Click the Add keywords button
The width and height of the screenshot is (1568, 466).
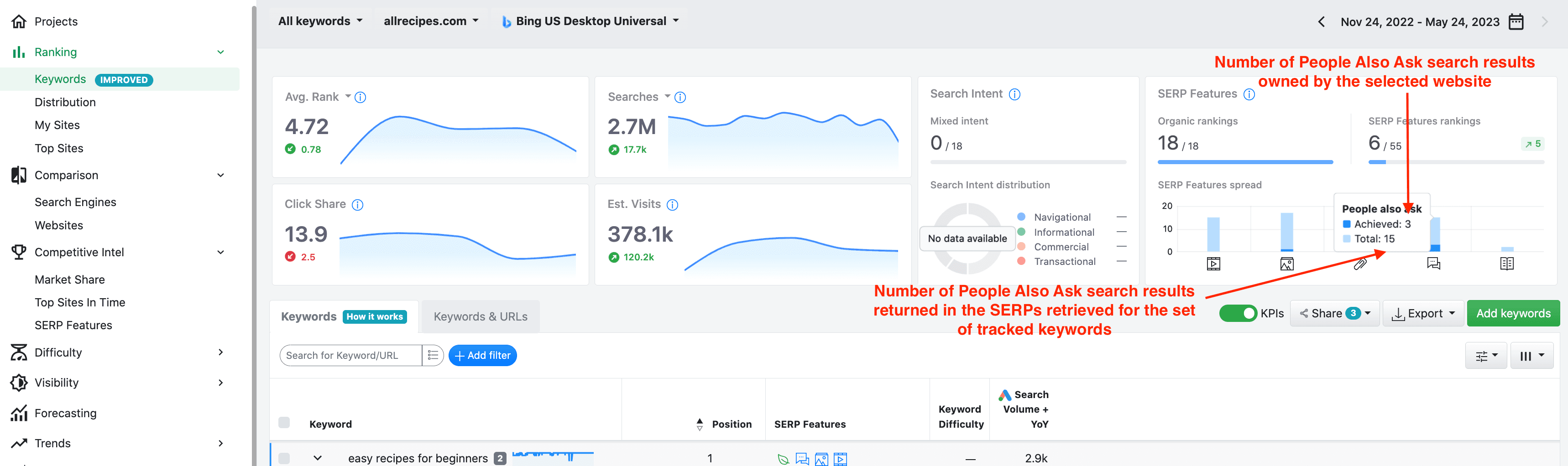(1513, 313)
